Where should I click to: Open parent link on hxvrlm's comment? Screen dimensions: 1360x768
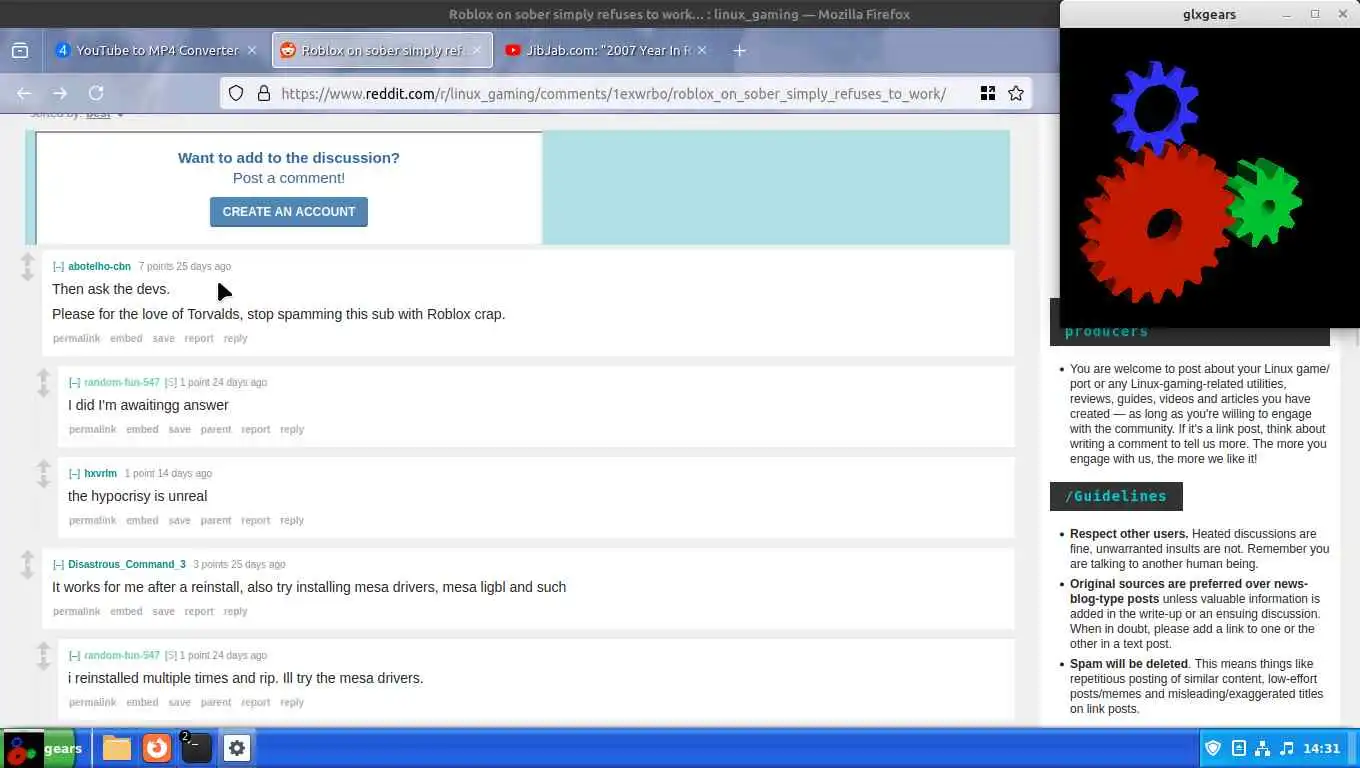pos(215,521)
